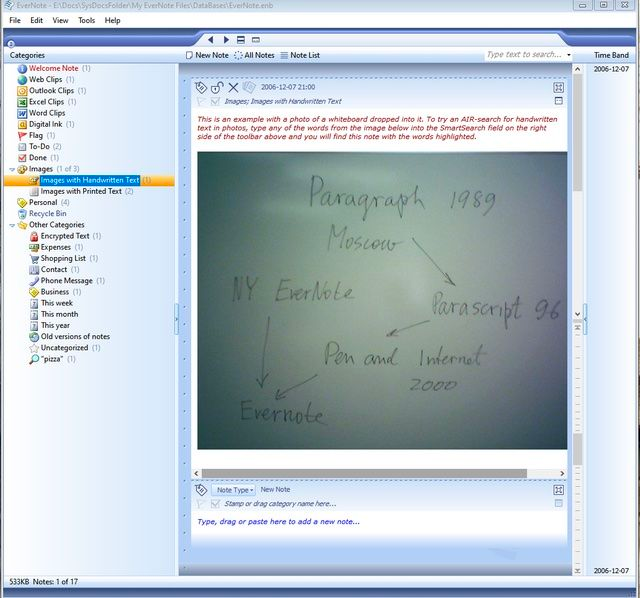Viewport: 640px width, 598px height.
Task: Switch to the split panel view icon
Action: pyautogui.click(x=241, y=40)
